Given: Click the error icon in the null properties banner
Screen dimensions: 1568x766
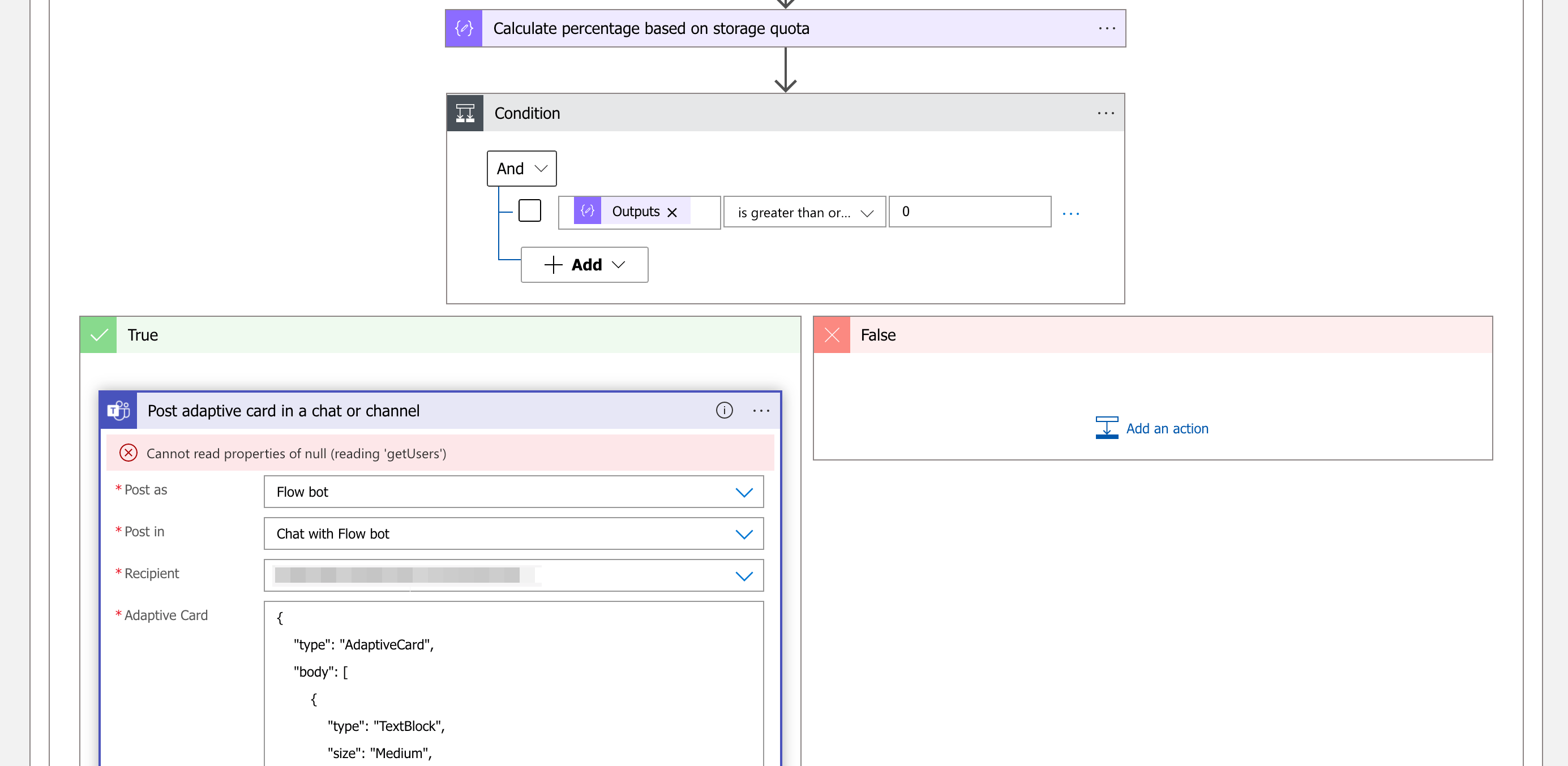Looking at the screenshot, I should [x=128, y=453].
